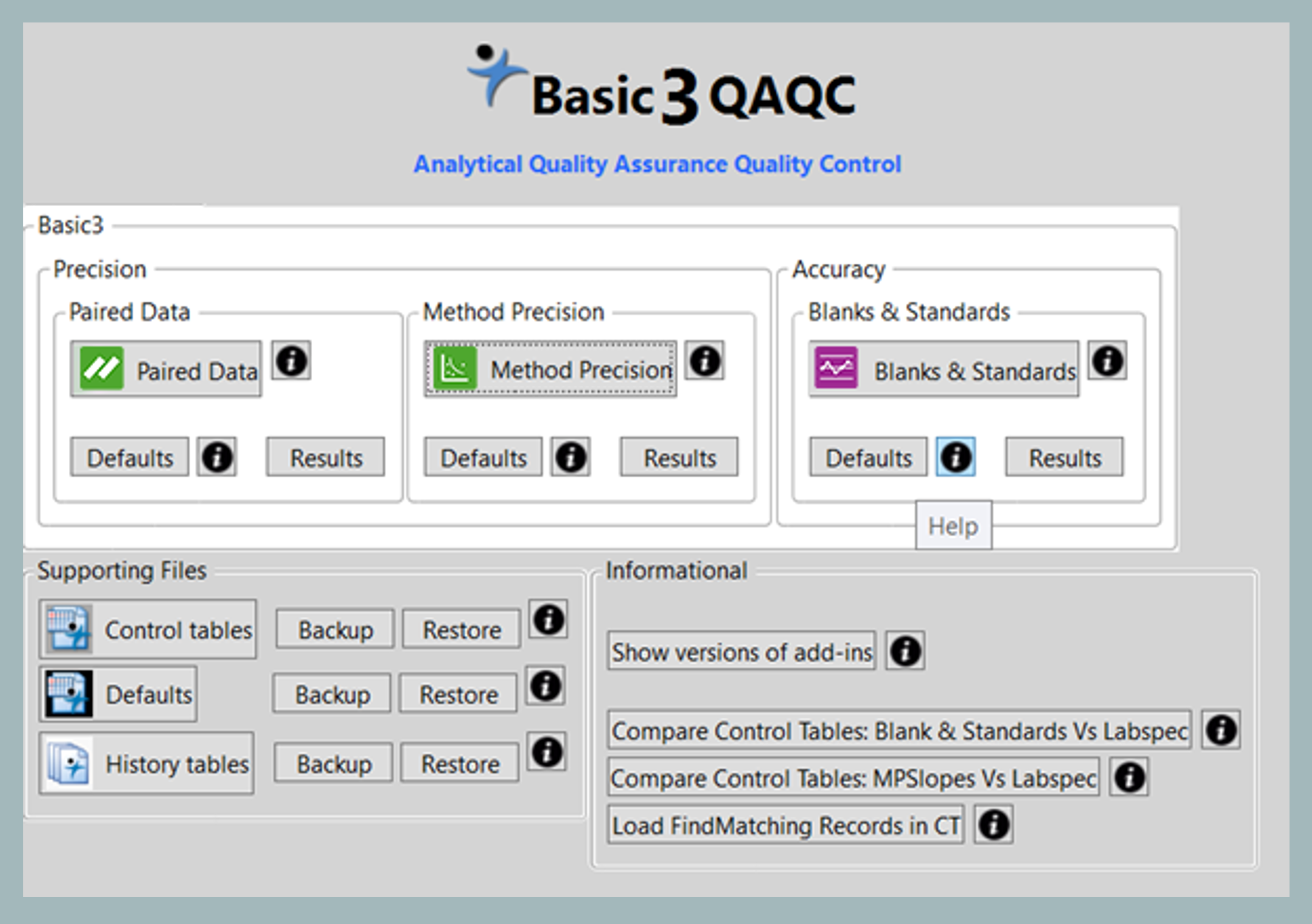The height and width of the screenshot is (924, 1312).
Task: Show versions of add-ins
Action: click(741, 652)
